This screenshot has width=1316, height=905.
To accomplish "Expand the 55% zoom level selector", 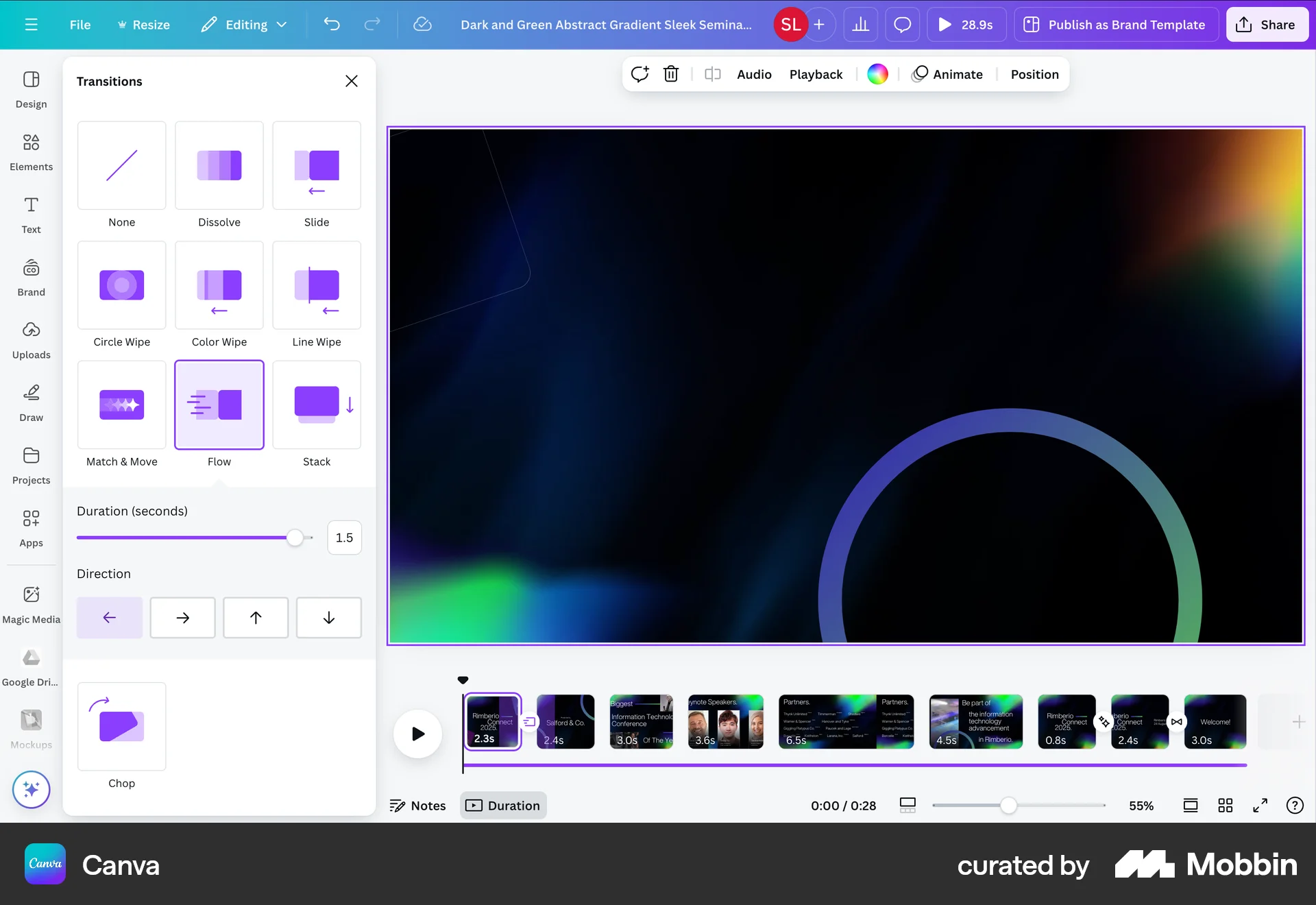I will pyautogui.click(x=1141, y=806).
